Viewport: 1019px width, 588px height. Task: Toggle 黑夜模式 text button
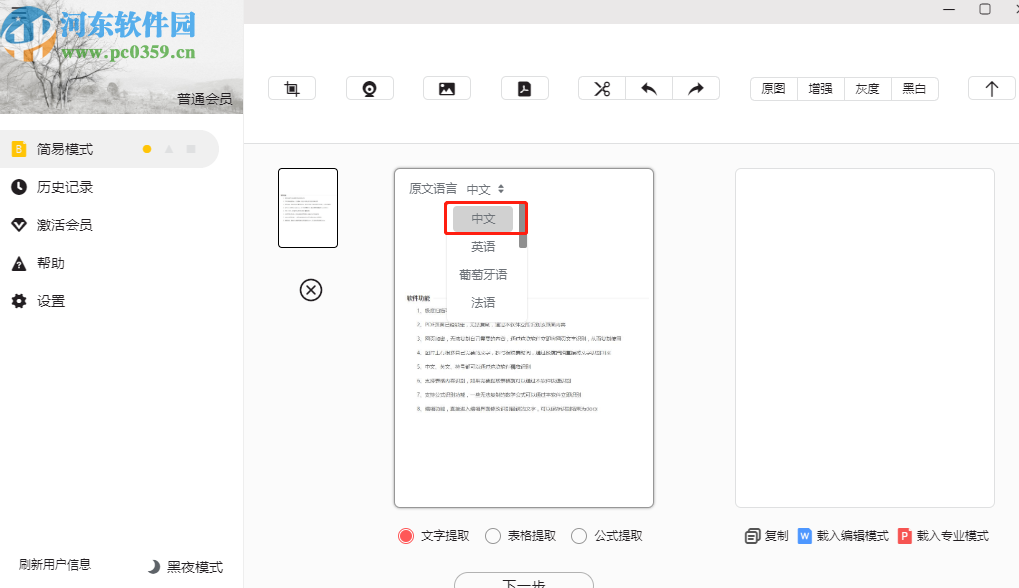[195, 567]
